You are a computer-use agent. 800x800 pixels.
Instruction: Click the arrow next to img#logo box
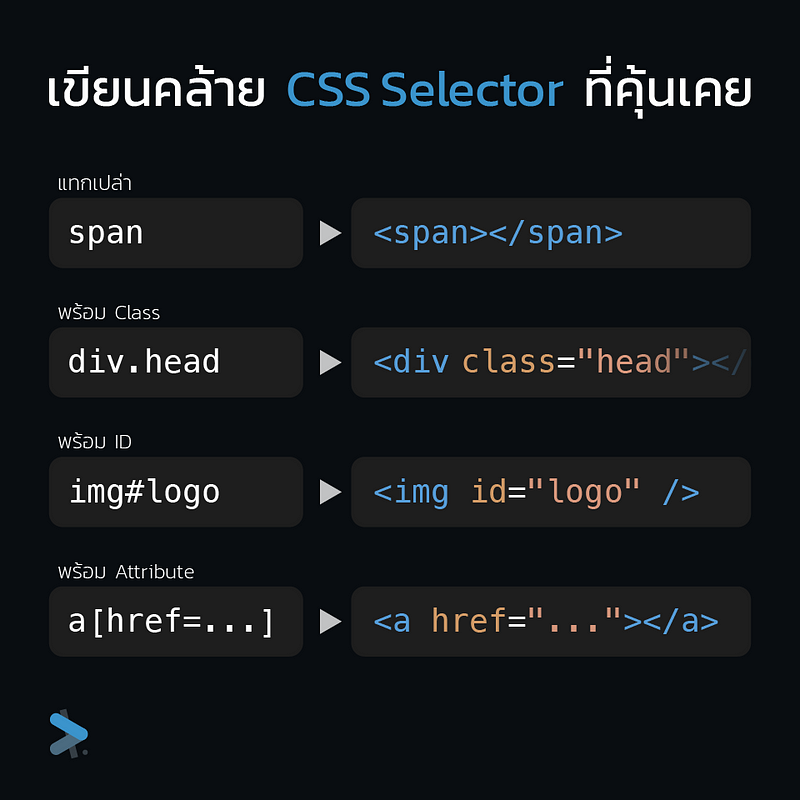[330, 492]
